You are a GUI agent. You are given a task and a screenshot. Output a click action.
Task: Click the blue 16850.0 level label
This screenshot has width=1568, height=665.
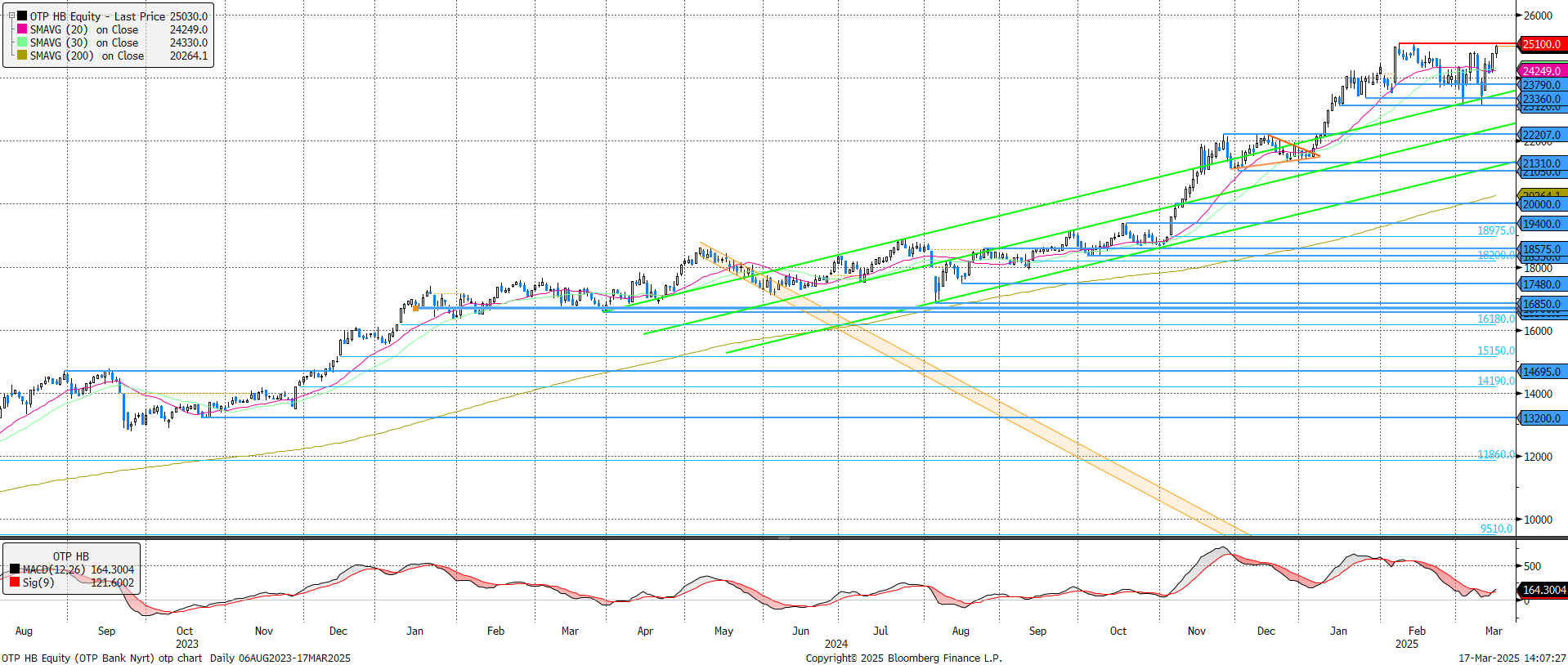point(1543,304)
